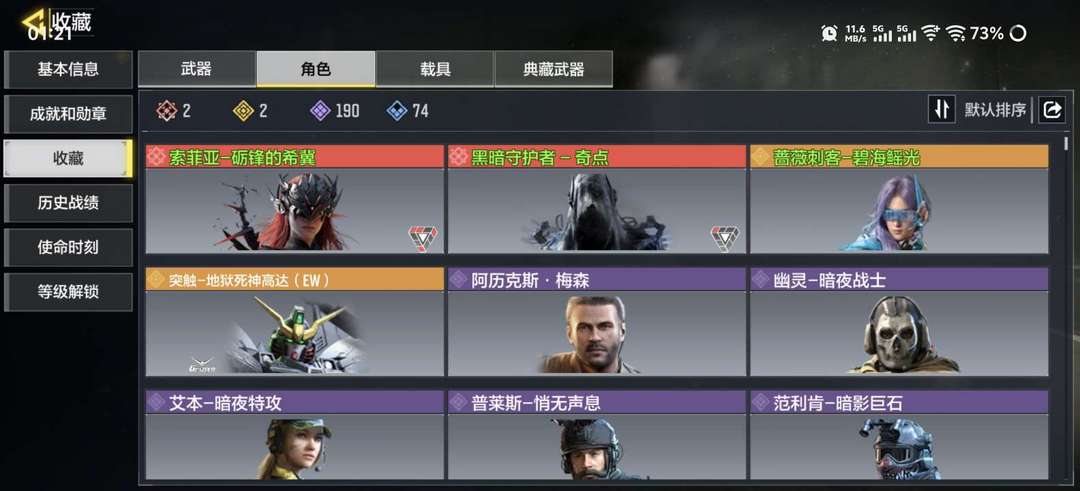Select the 蔷薇刺客-碧海鳐光 character card
1080x491 pixels.
899,199
